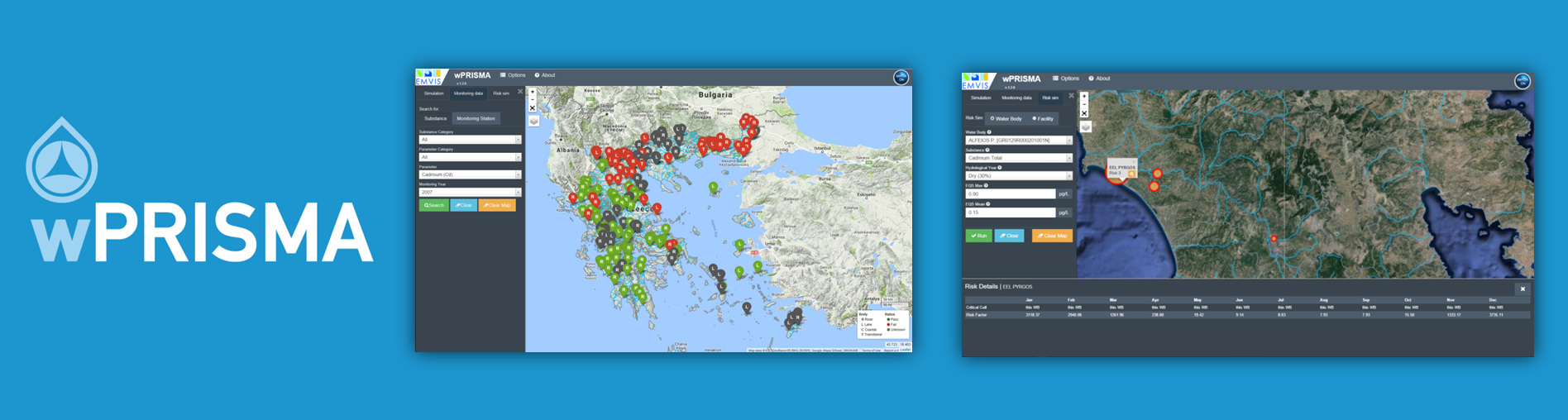Select Monitoring data tab in monitoring screenshot
This screenshot has height=420, width=1568.
pyautogui.click(x=468, y=93)
